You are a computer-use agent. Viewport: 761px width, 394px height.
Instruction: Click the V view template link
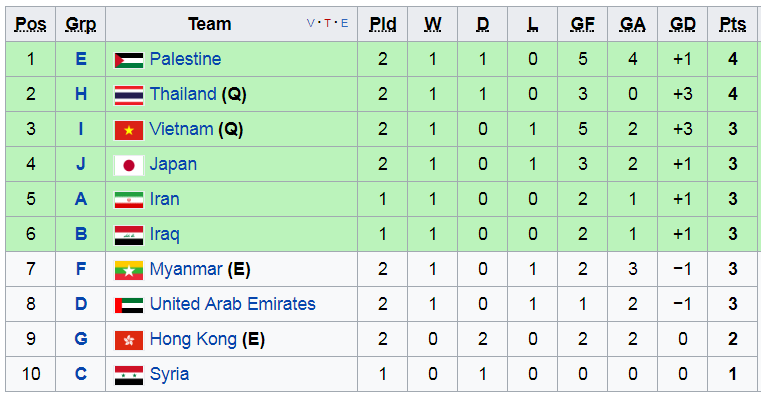[x=311, y=23]
